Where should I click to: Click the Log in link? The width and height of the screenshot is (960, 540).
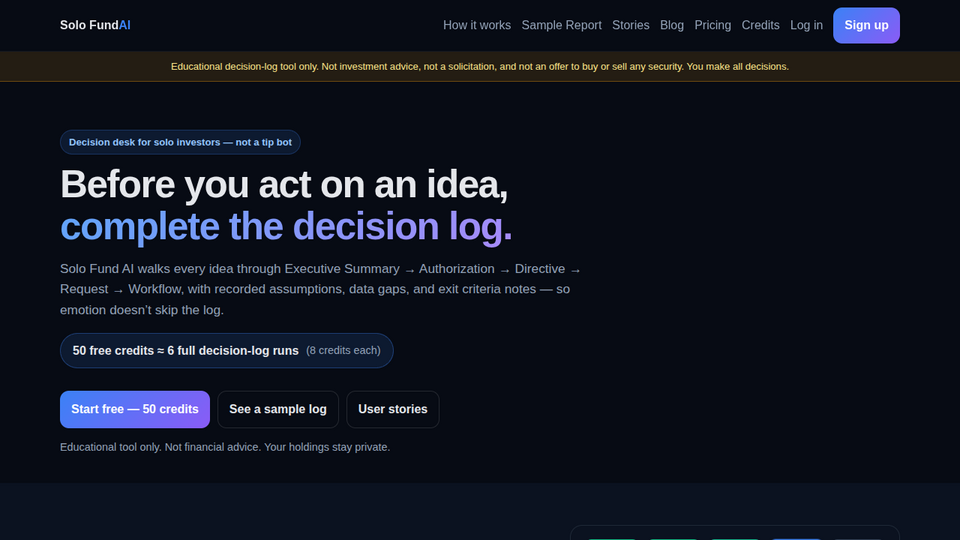[806, 25]
